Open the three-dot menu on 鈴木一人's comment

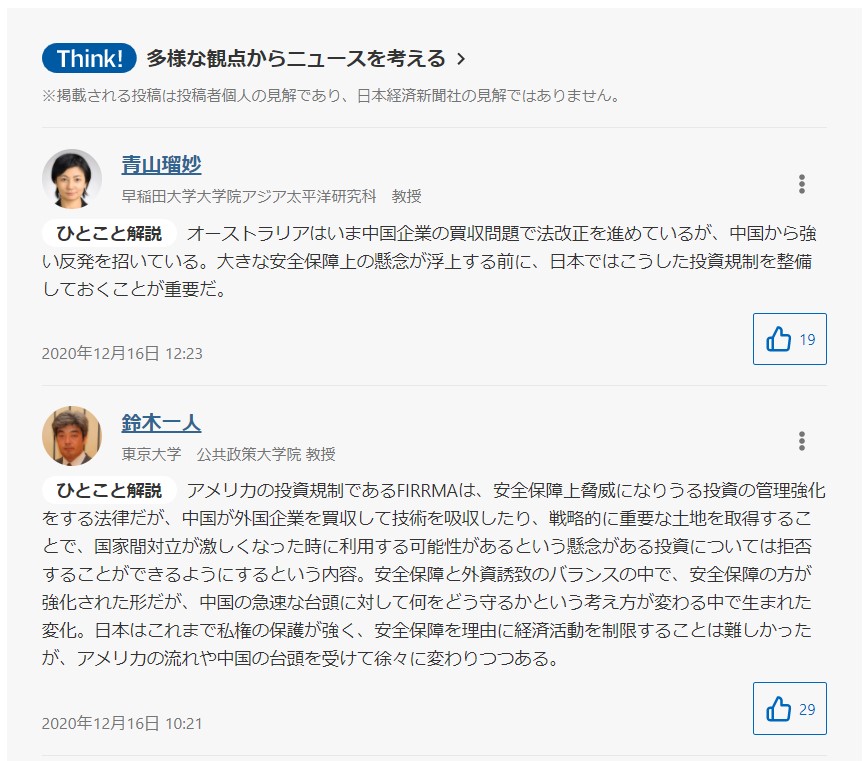pyautogui.click(x=801, y=441)
